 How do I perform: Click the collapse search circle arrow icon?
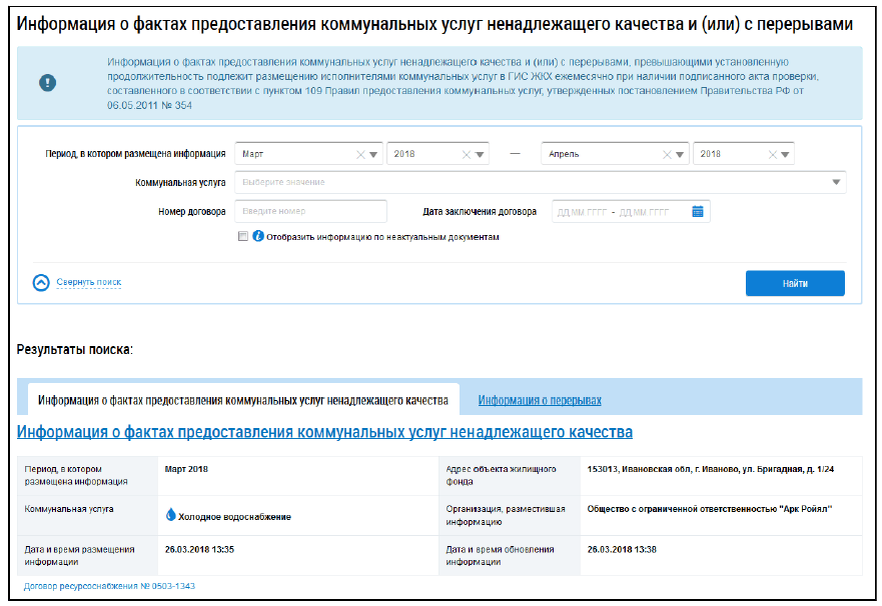(41, 282)
